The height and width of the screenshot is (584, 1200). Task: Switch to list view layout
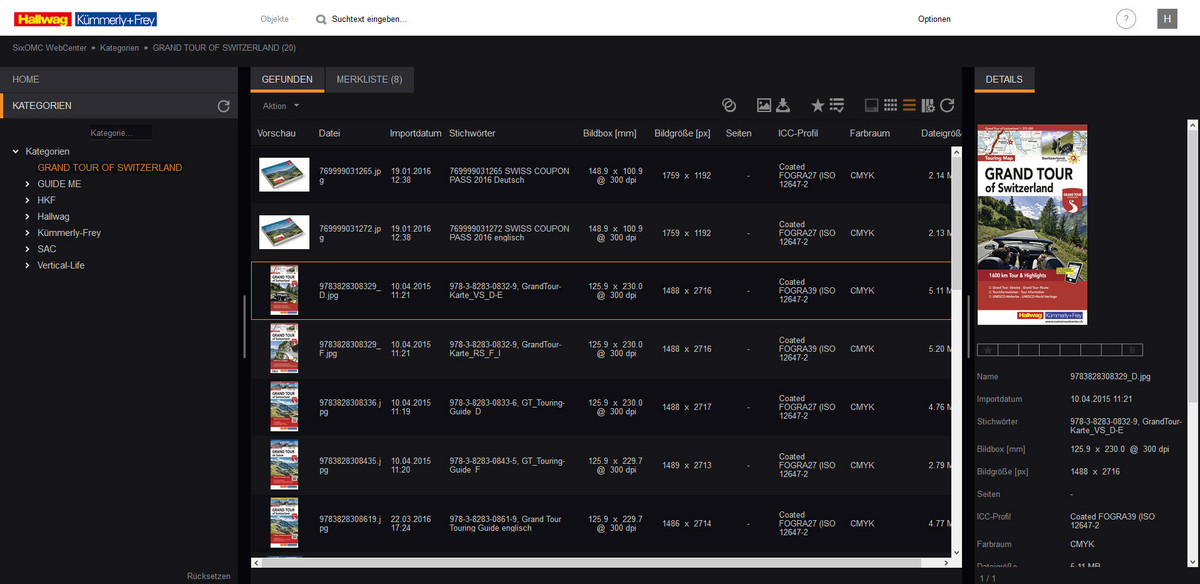tap(909, 105)
